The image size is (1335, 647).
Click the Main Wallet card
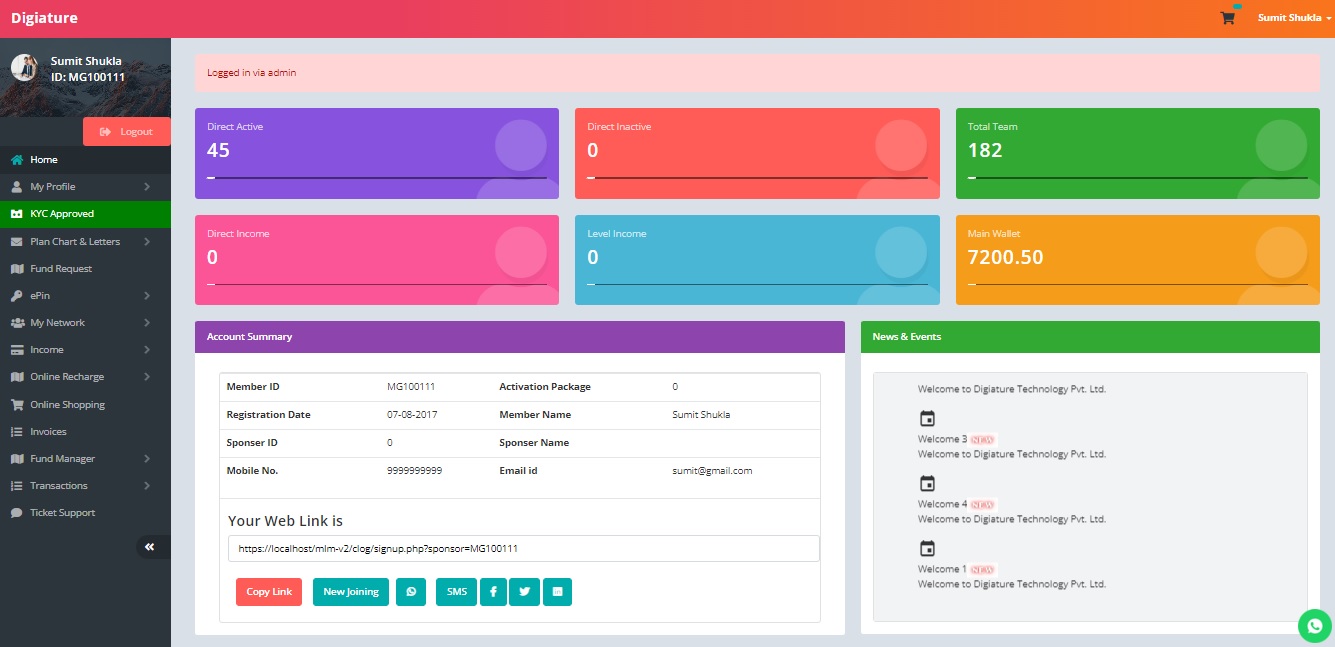click(1138, 260)
